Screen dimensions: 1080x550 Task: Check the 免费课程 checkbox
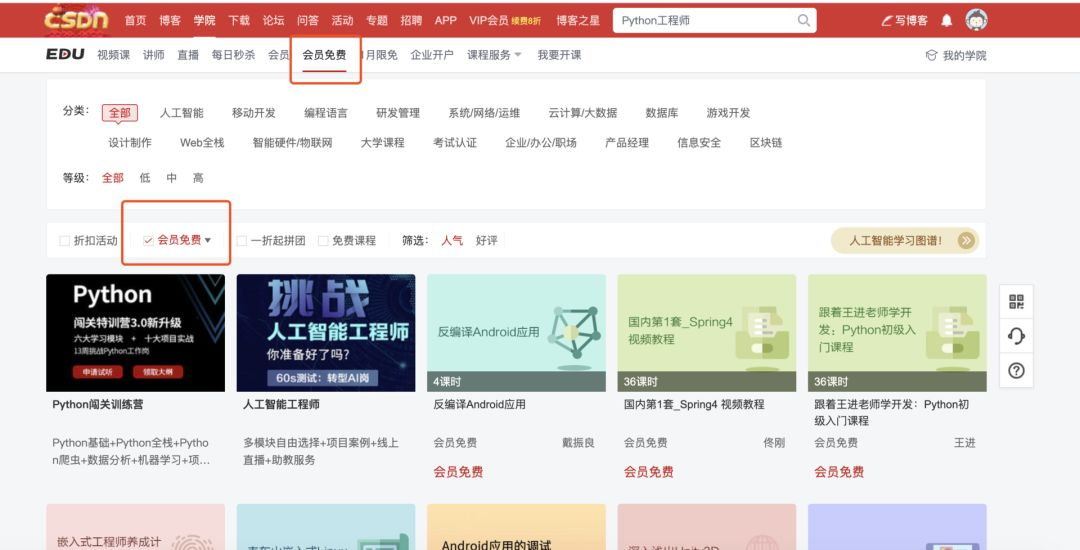point(322,241)
